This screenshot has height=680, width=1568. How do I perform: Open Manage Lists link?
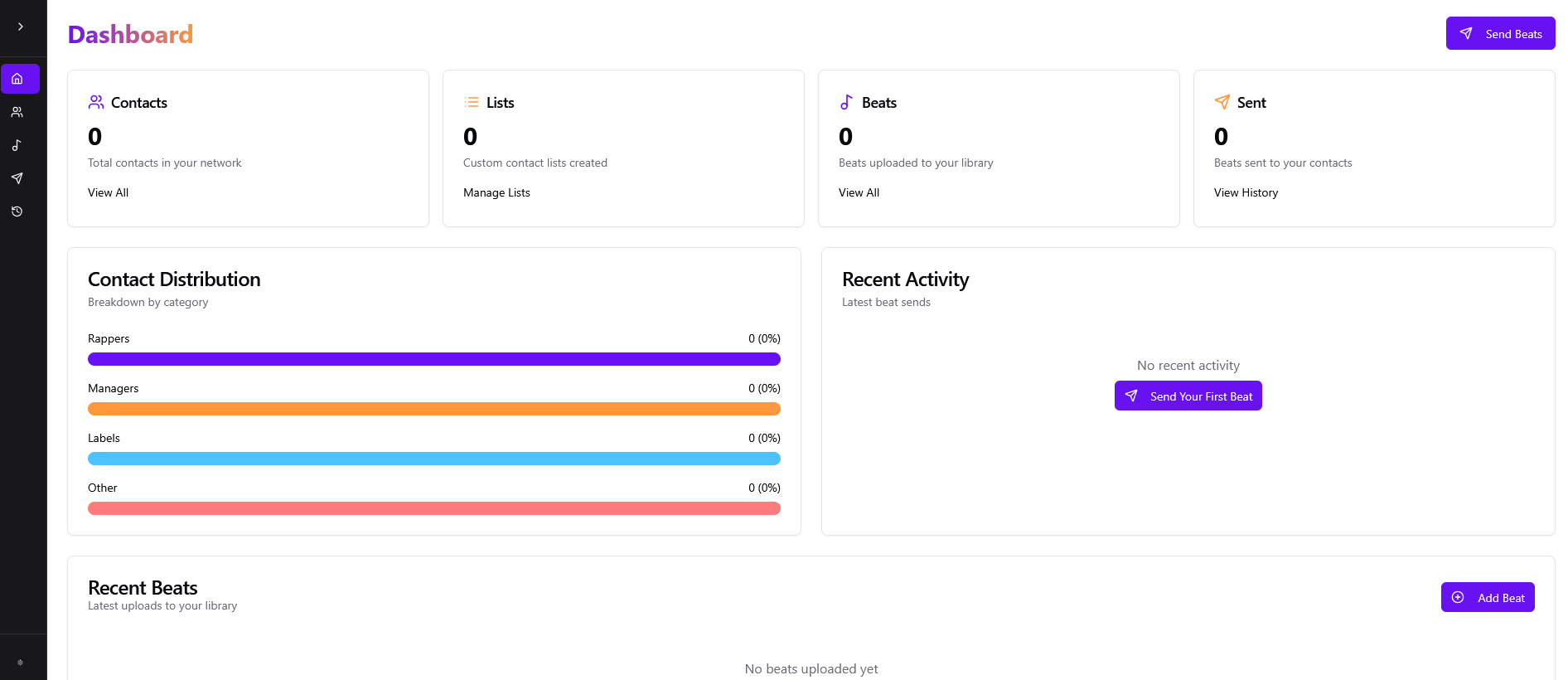point(496,192)
